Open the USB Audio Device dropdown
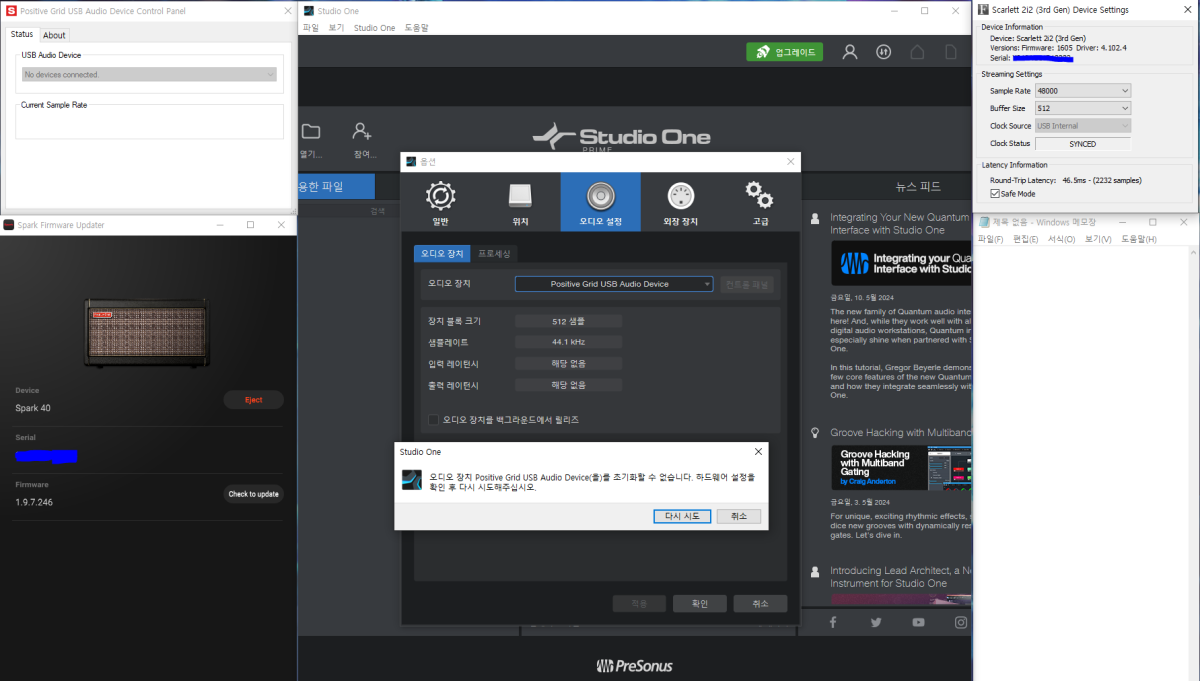Viewport: 1200px width, 681px height. [150, 74]
